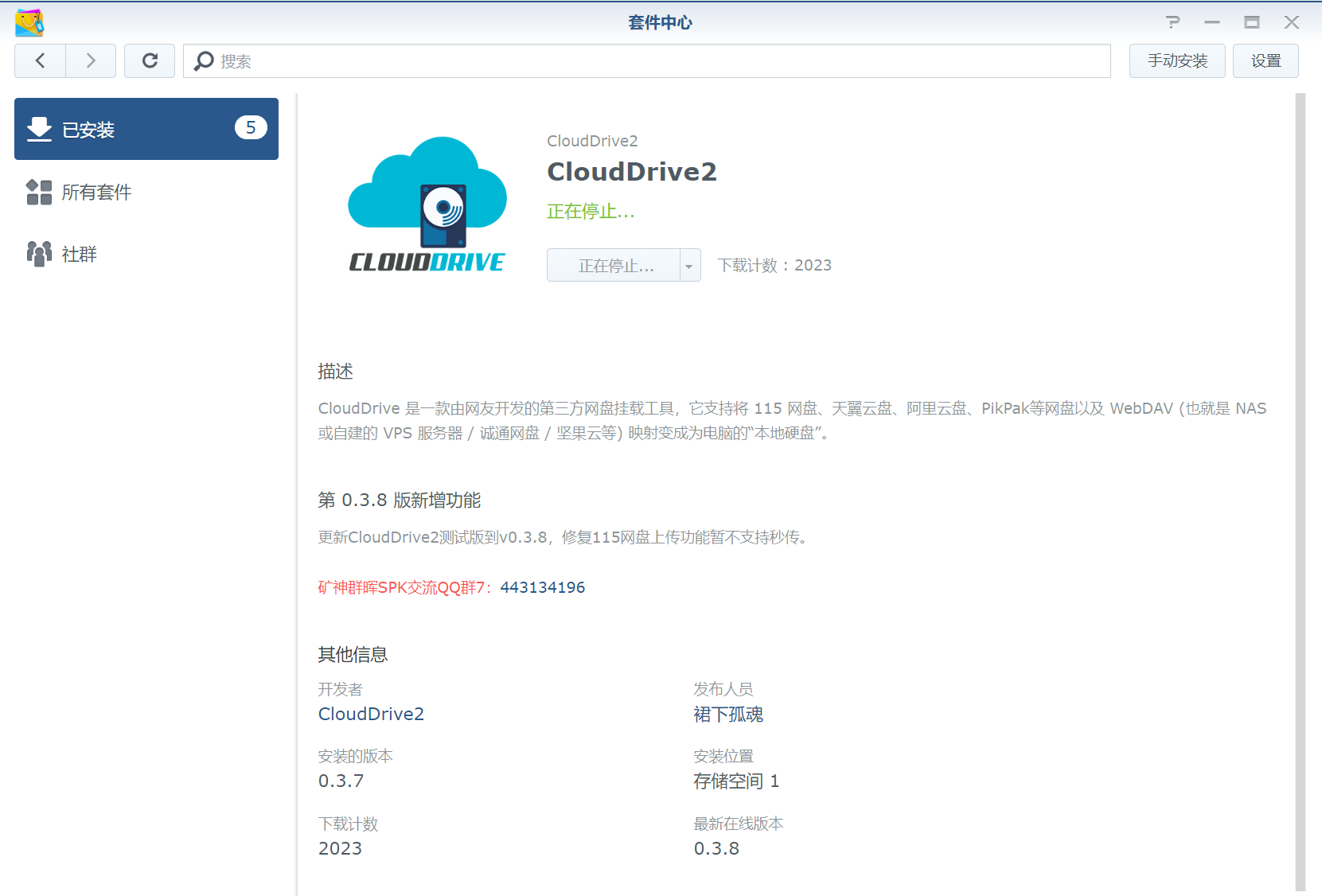
Task: Open the 所有套件 all packages section
Action: 146,192
